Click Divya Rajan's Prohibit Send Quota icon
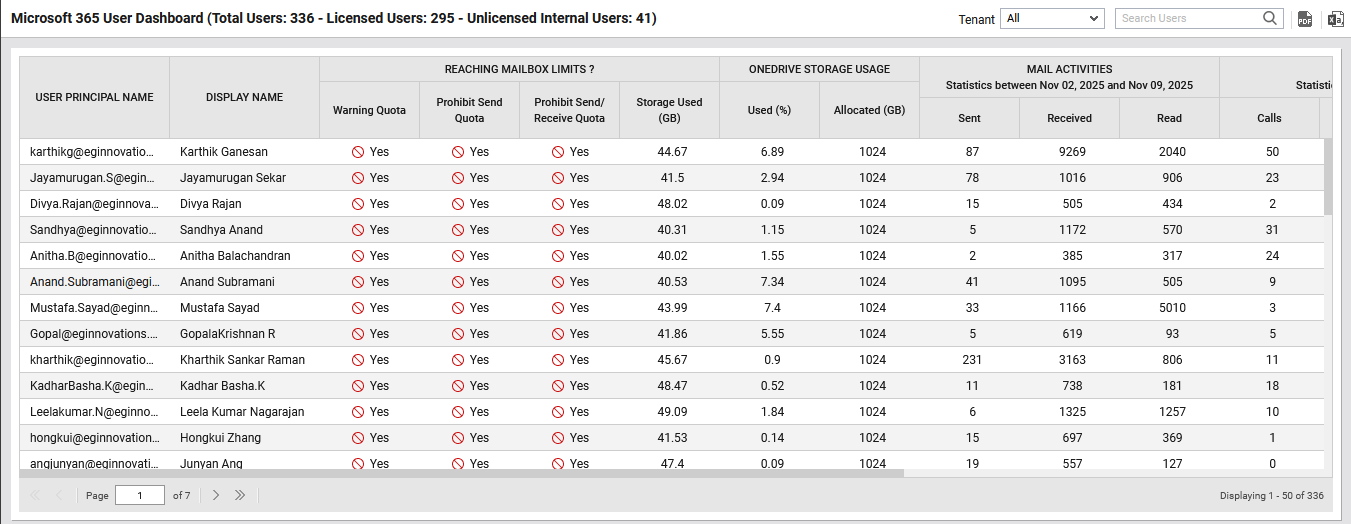Viewport: 1351px width, 524px height. tap(458, 204)
